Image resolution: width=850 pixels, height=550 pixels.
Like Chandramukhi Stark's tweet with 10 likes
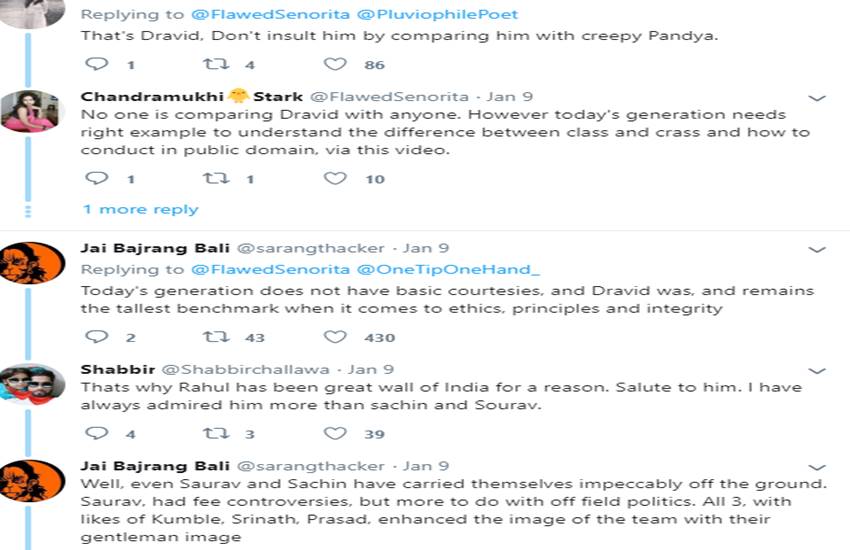click(x=335, y=179)
